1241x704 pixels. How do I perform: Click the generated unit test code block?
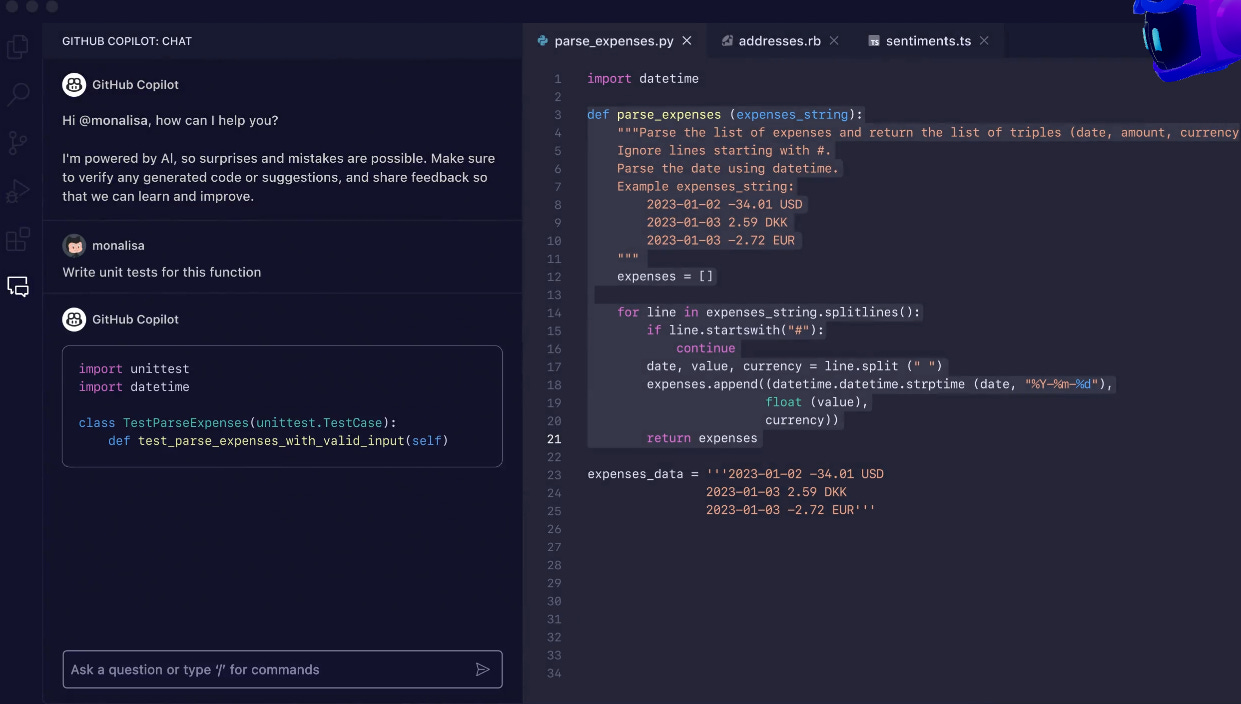pyautogui.click(x=282, y=406)
